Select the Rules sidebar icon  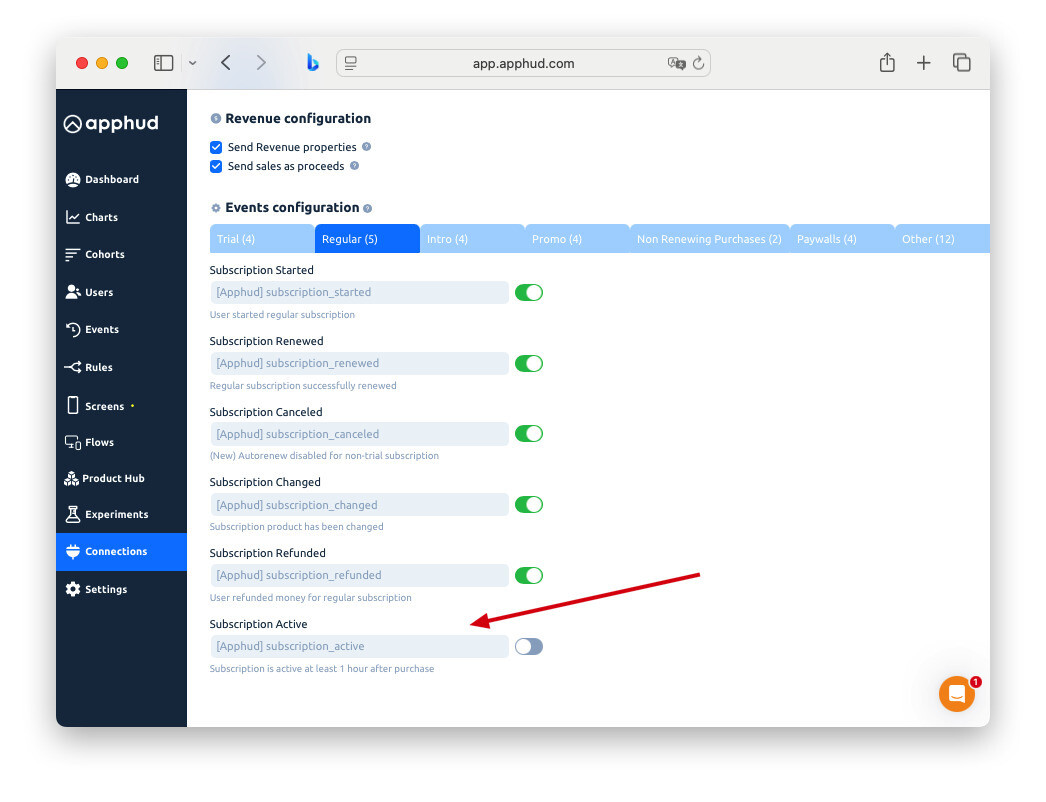(74, 367)
